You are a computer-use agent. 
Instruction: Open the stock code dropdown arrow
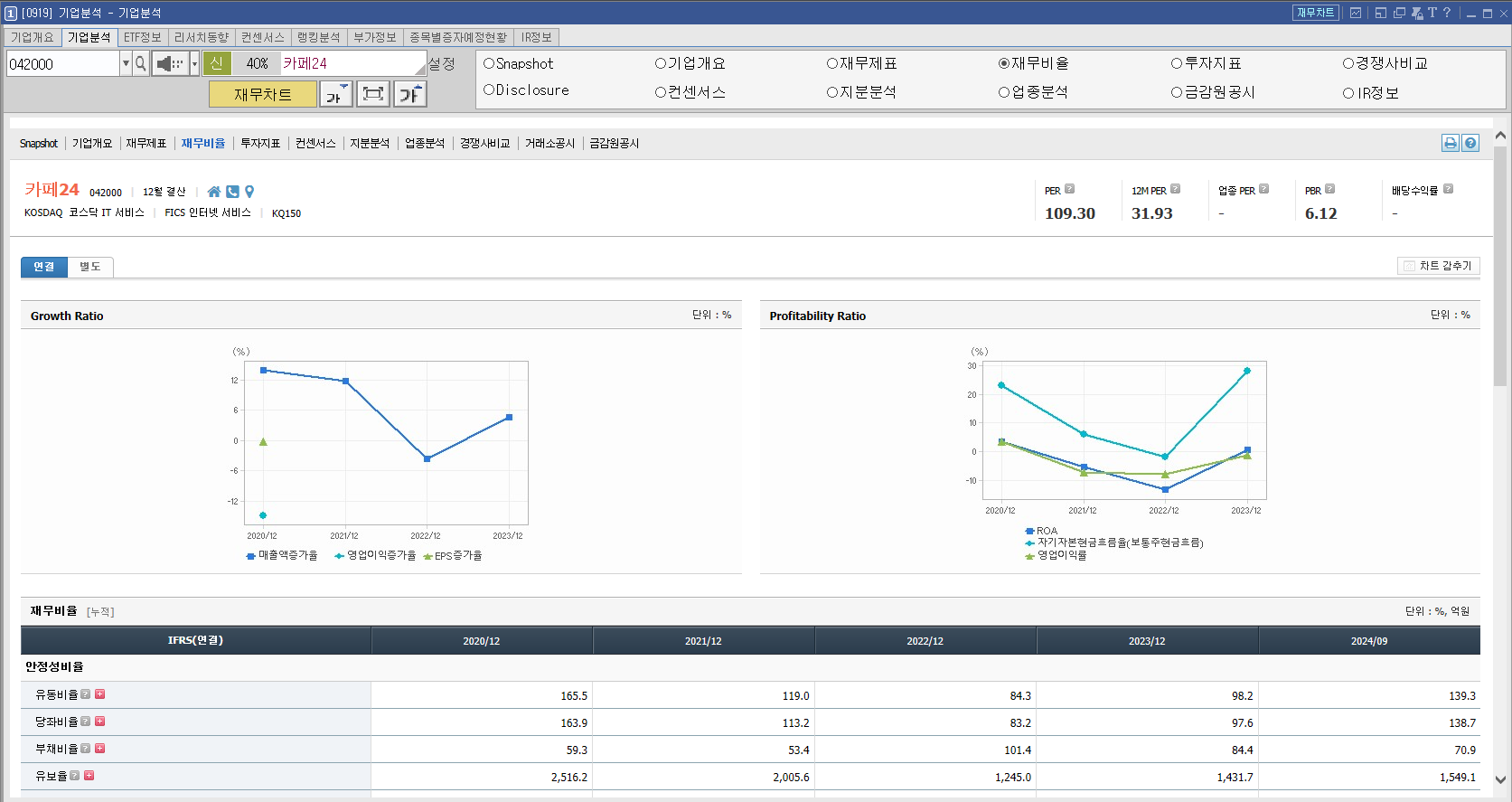click(126, 63)
